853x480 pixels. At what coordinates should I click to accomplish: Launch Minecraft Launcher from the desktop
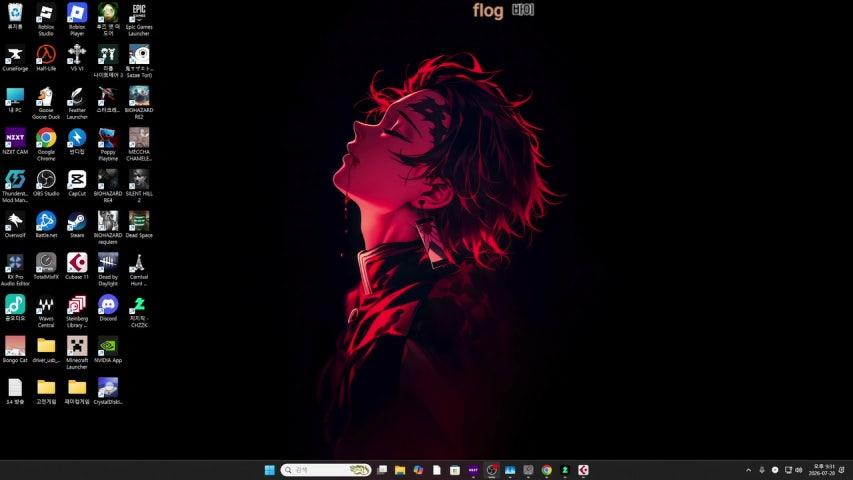click(x=77, y=353)
